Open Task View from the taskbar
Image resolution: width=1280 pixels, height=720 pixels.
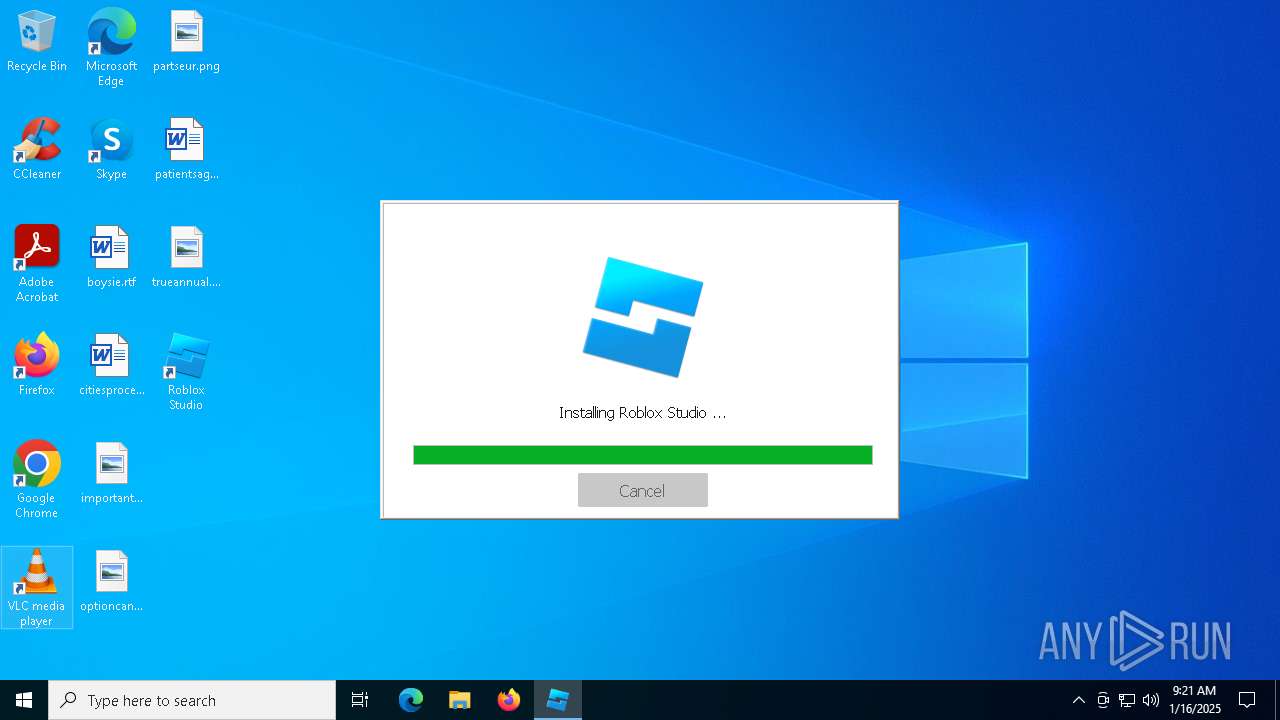click(360, 700)
